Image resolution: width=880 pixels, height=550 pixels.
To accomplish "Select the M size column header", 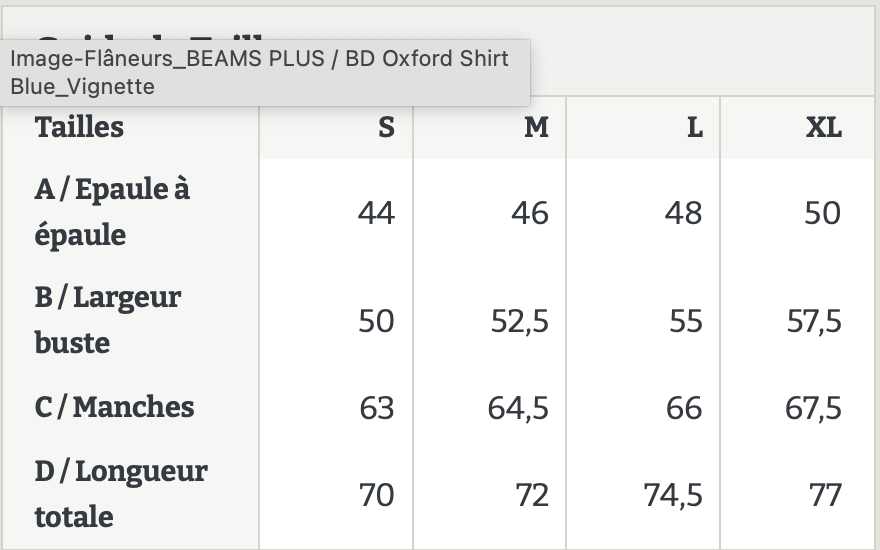I will pos(489,127).
